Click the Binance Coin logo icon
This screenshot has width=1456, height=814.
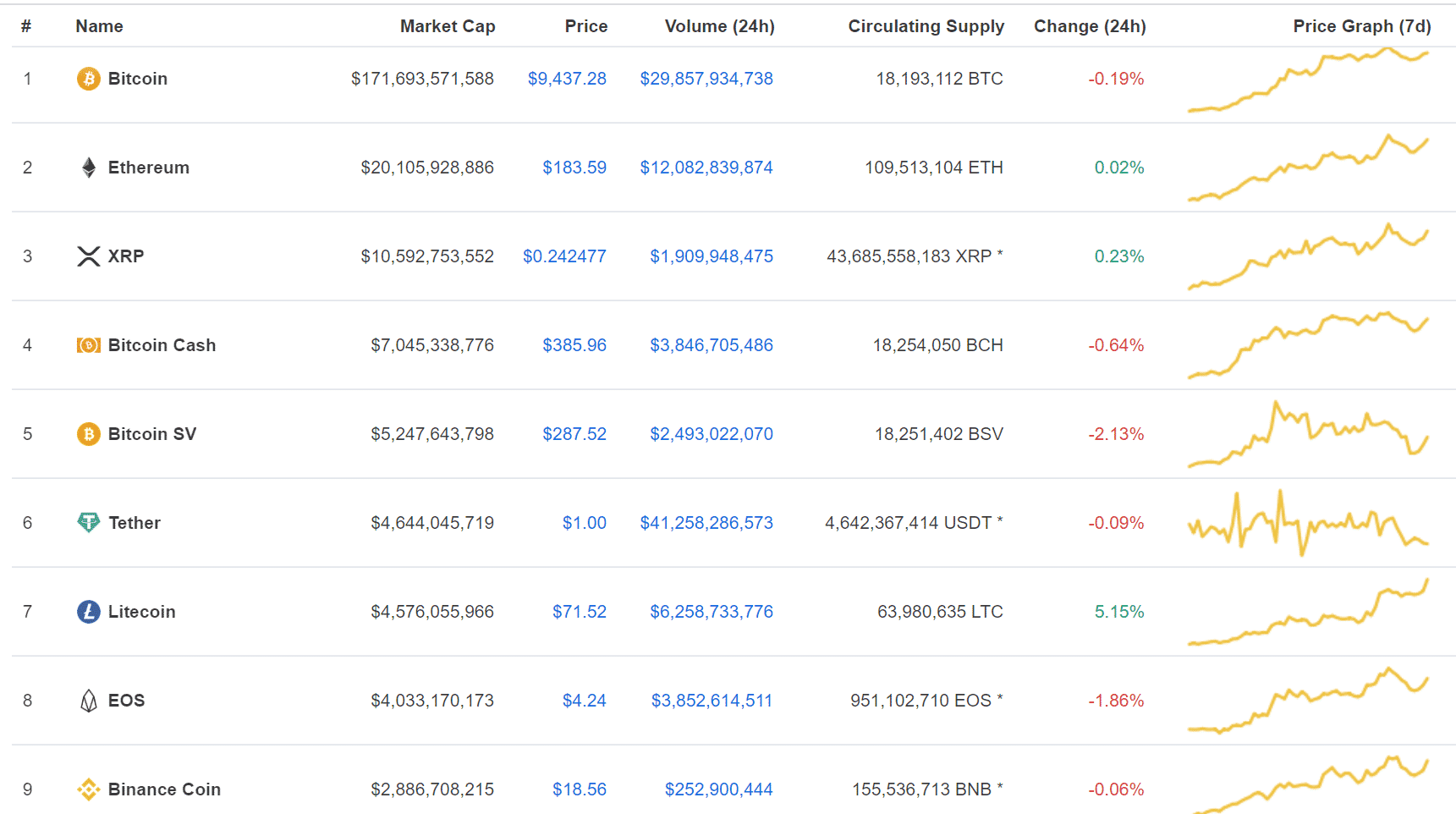89,789
